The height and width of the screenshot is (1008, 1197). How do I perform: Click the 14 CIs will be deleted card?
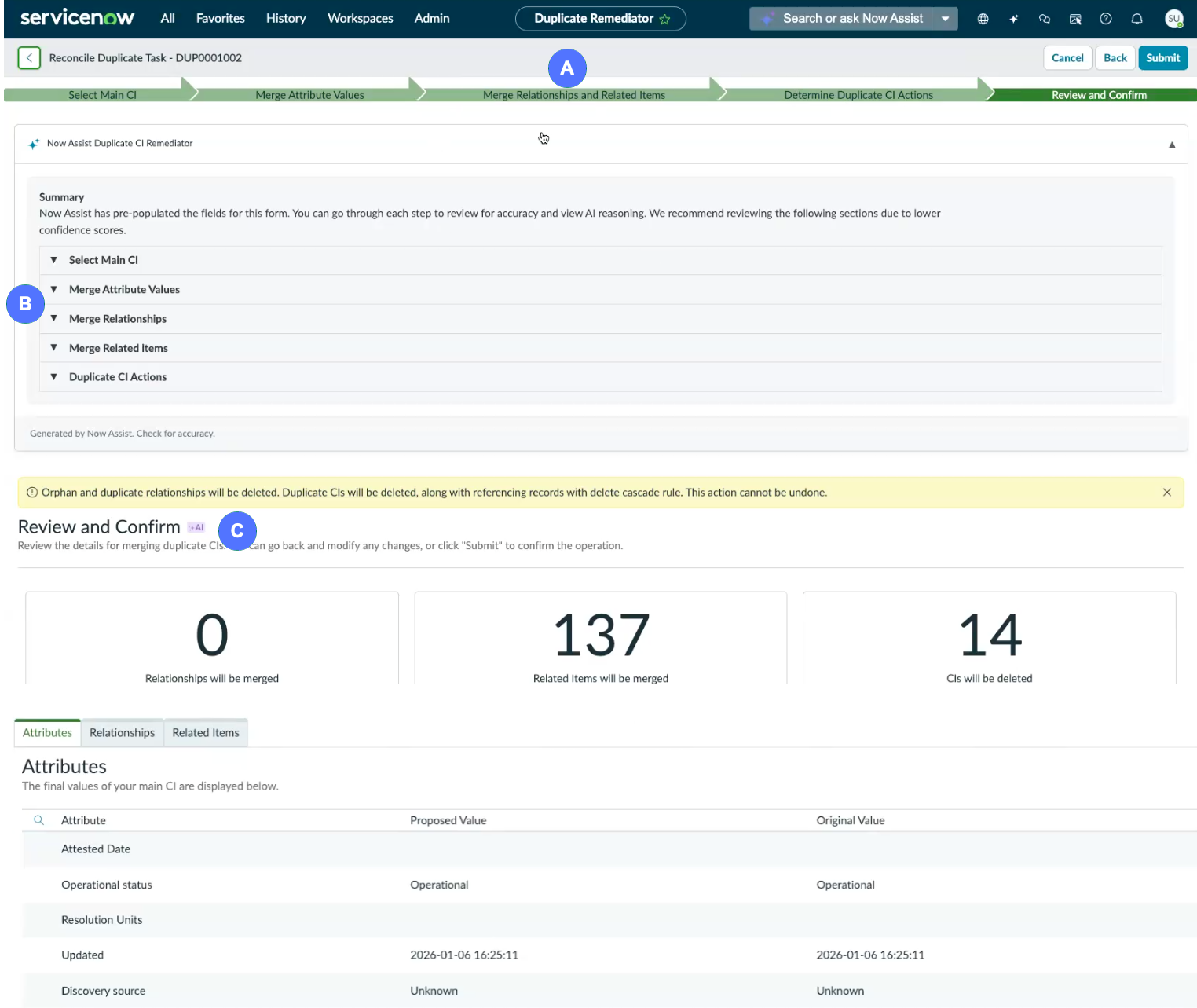pyautogui.click(x=990, y=638)
